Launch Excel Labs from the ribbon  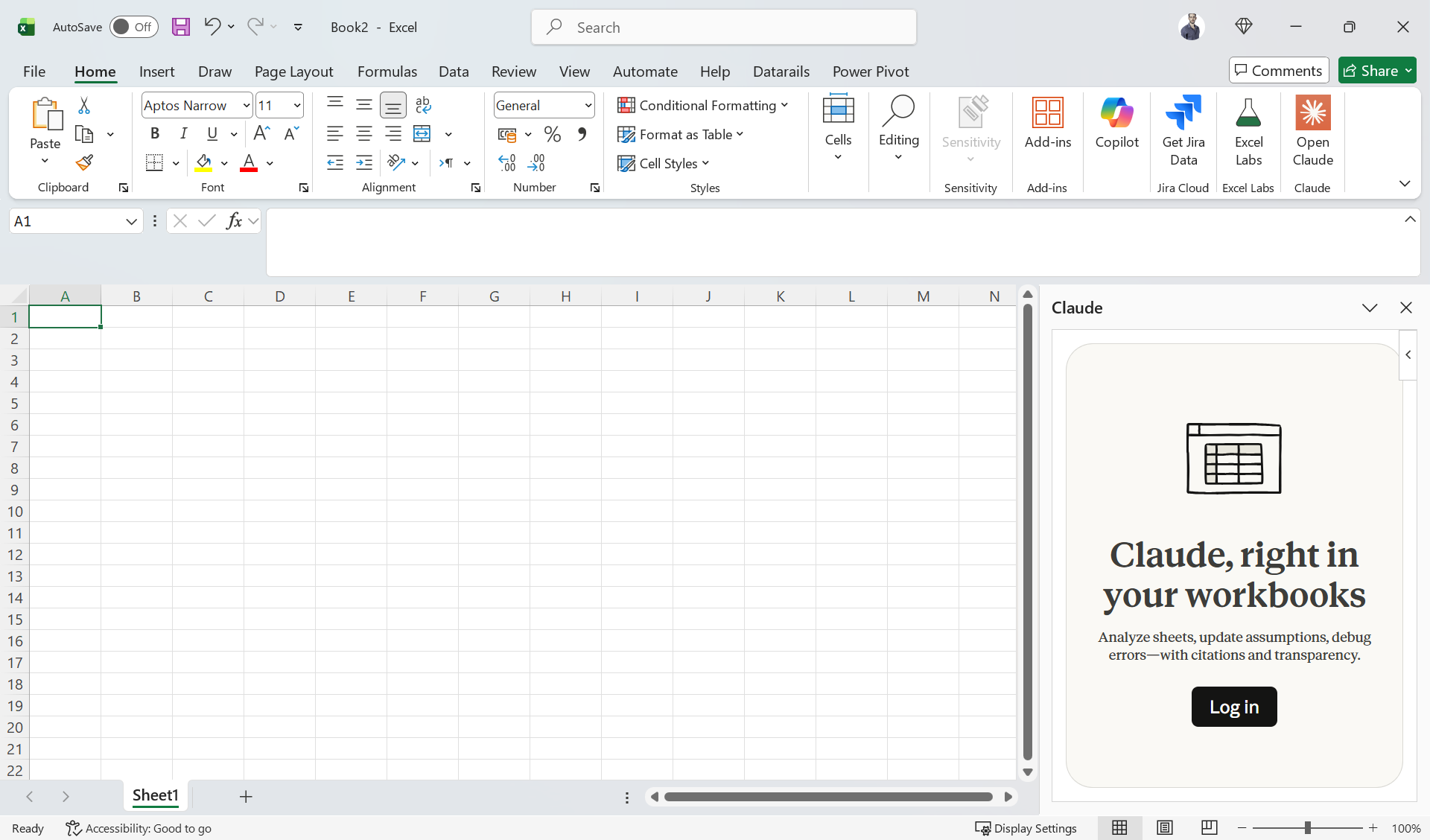tap(1248, 131)
